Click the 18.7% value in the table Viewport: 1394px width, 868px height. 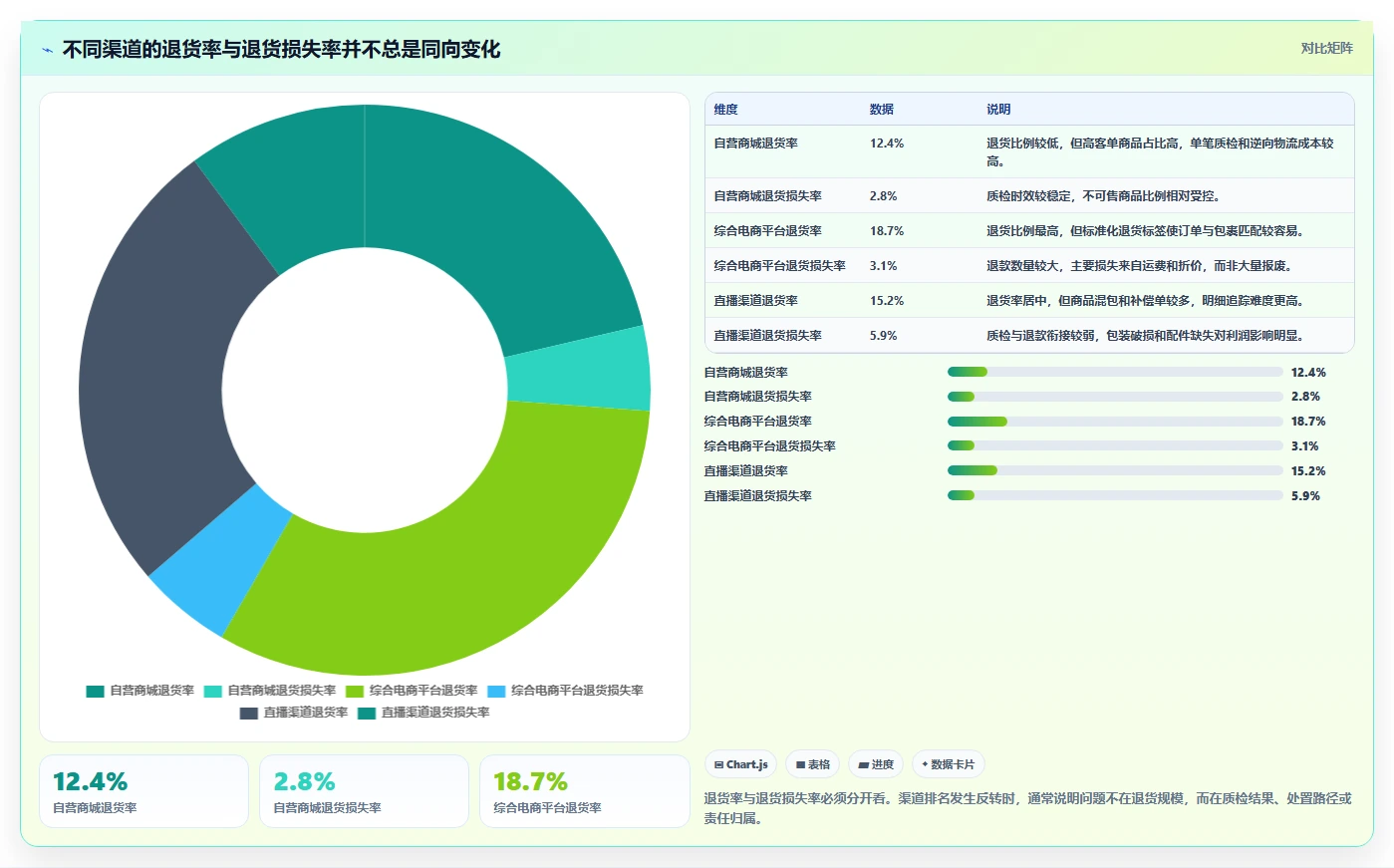click(x=887, y=231)
